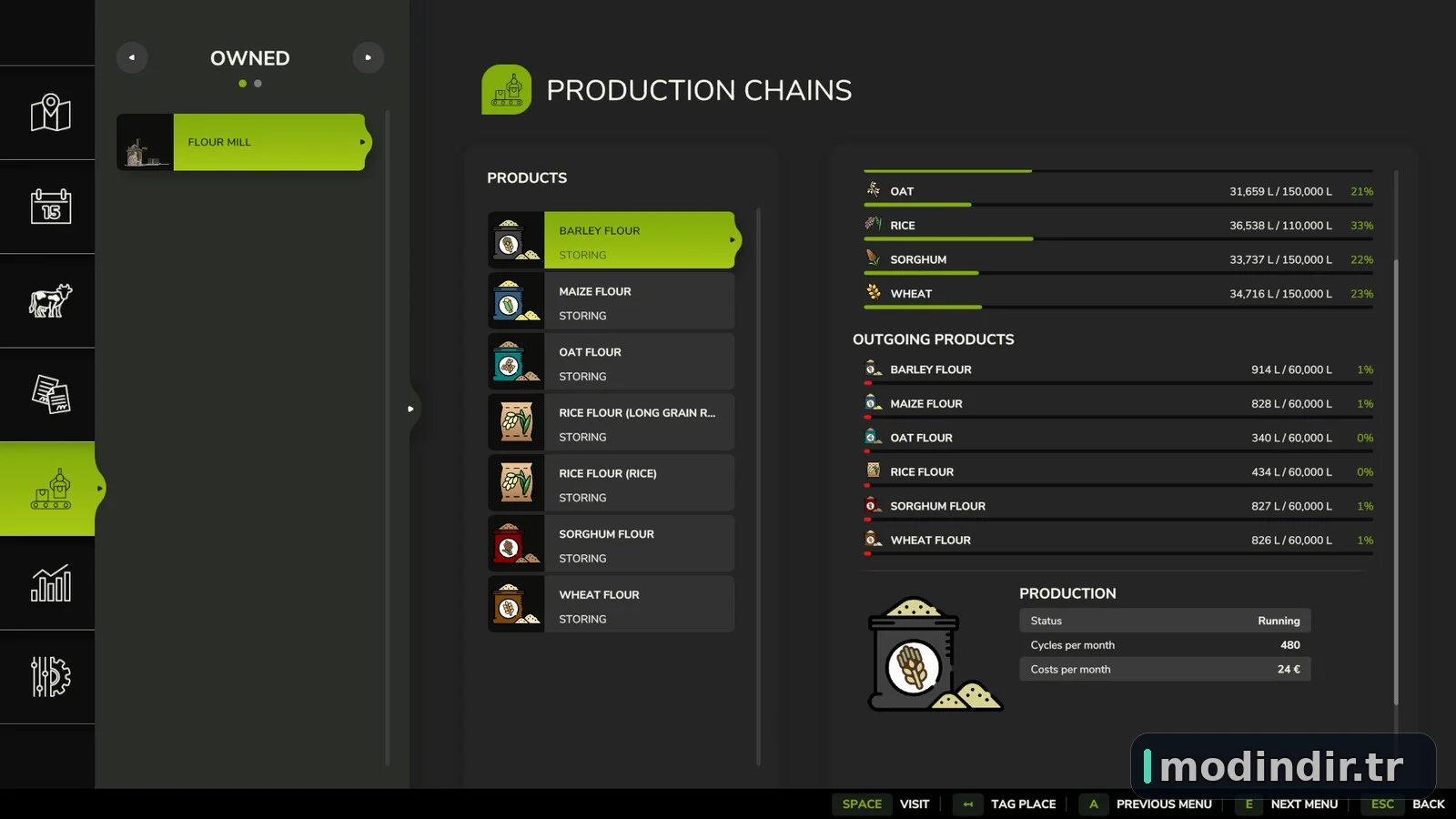1456x819 pixels.
Task: Open the settings sliders-gear sidebar icon
Action: point(50,677)
